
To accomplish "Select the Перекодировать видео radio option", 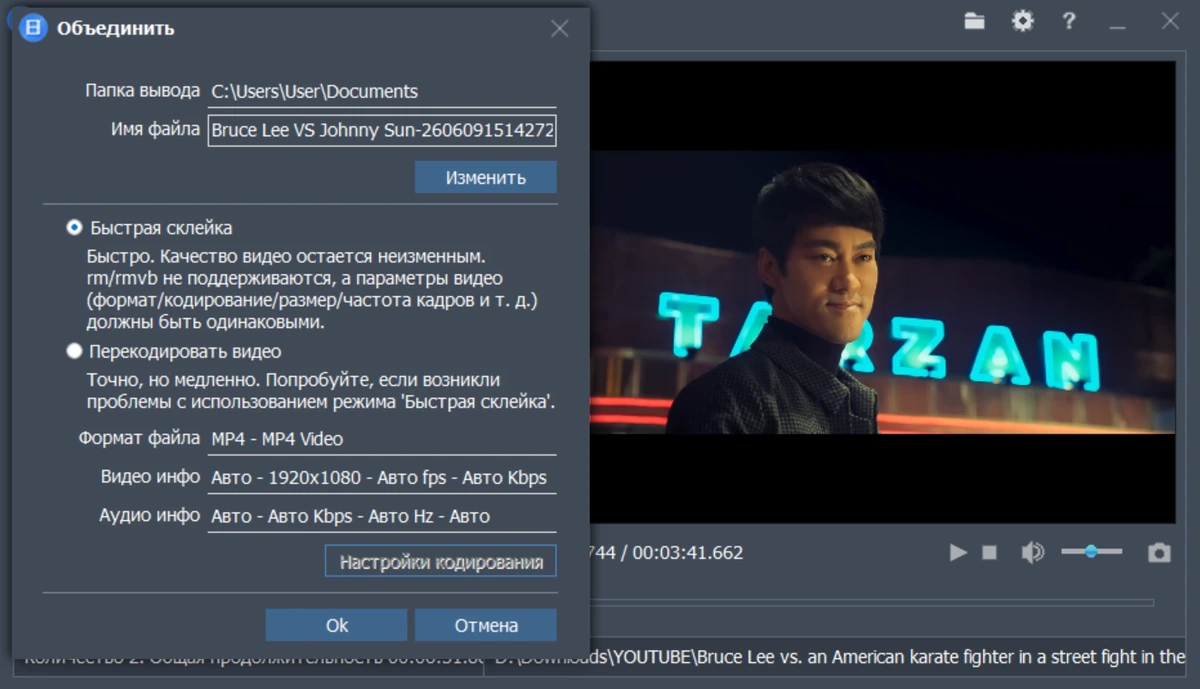I will click(x=74, y=352).
